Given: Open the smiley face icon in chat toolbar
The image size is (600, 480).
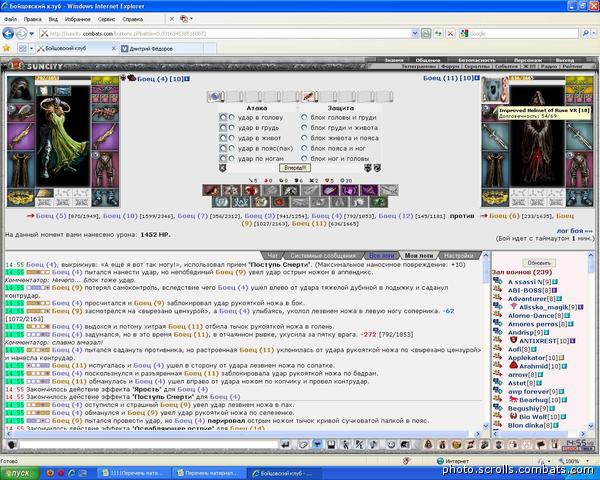Looking at the screenshot, I should point(391,445).
